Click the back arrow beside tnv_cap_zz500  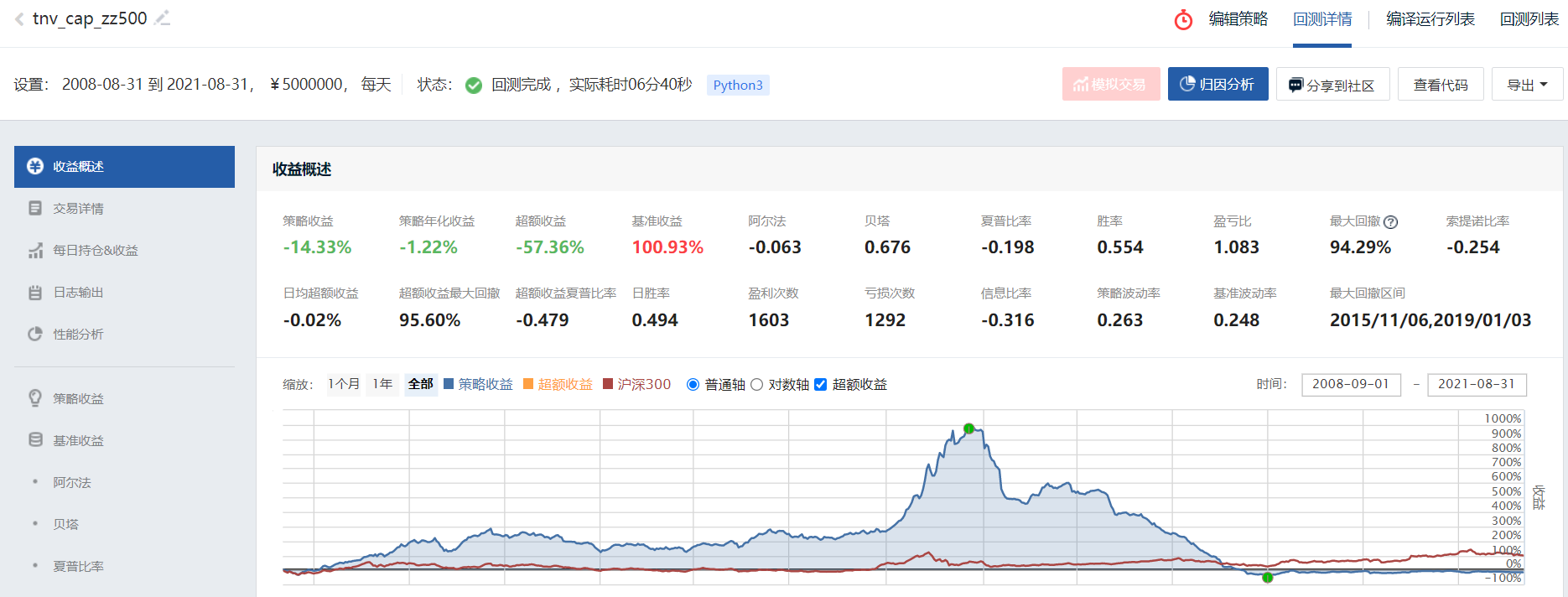coord(19,18)
